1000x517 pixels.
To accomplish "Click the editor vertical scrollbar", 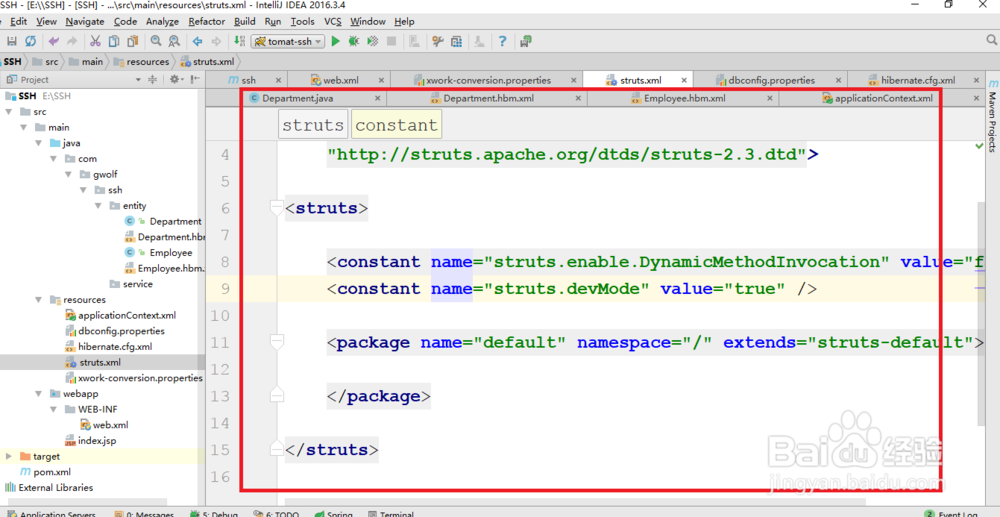I will (981, 312).
